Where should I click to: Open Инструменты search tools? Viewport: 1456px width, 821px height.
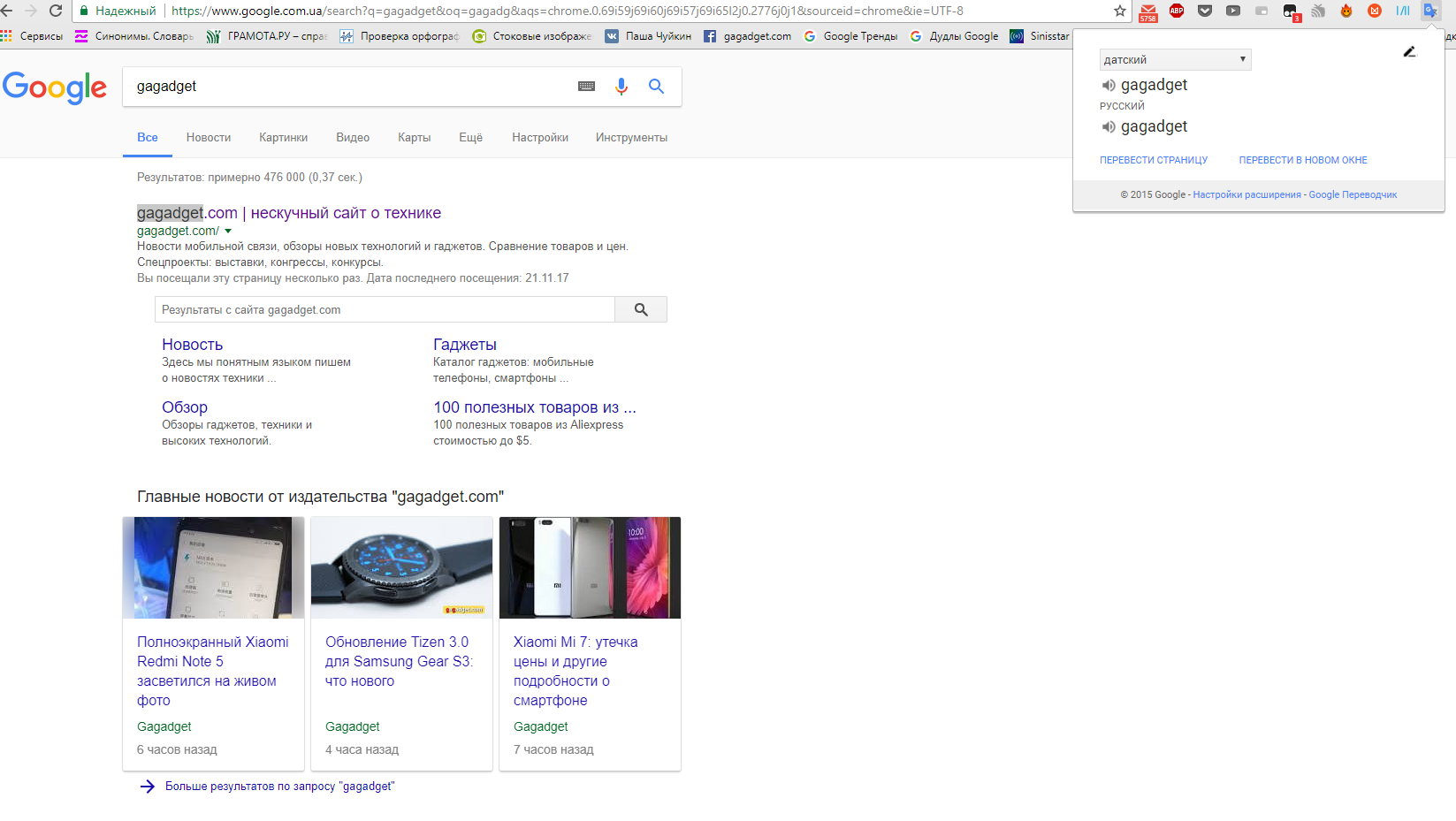[x=631, y=137]
